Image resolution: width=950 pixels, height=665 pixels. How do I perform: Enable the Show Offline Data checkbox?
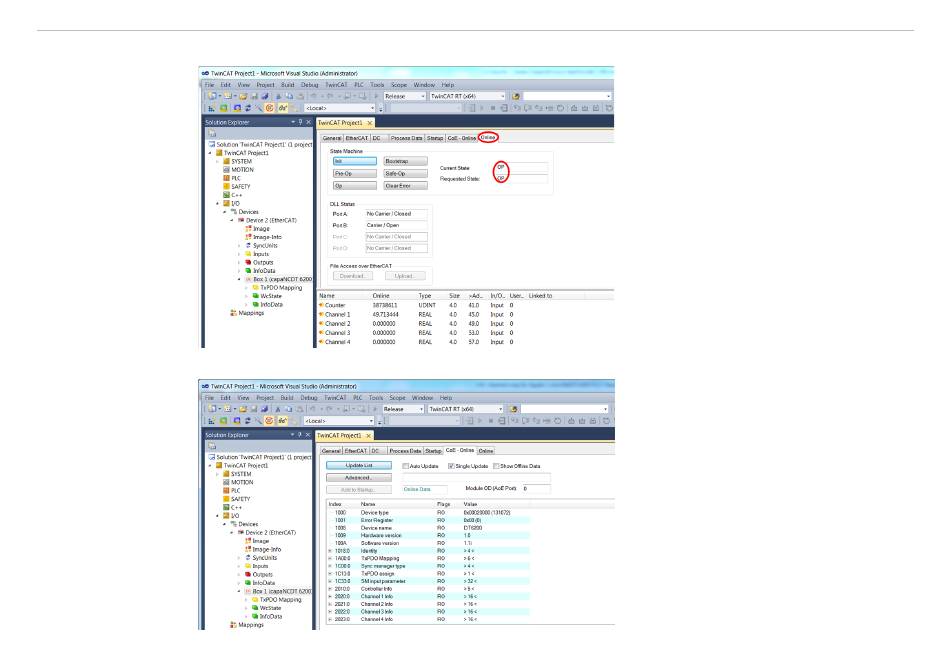coord(496,466)
